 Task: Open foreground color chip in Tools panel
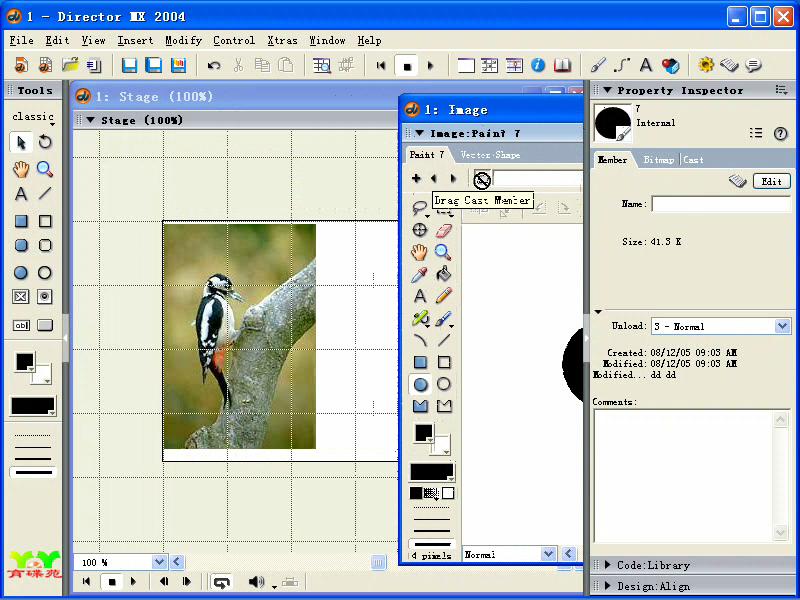point(25,362)
